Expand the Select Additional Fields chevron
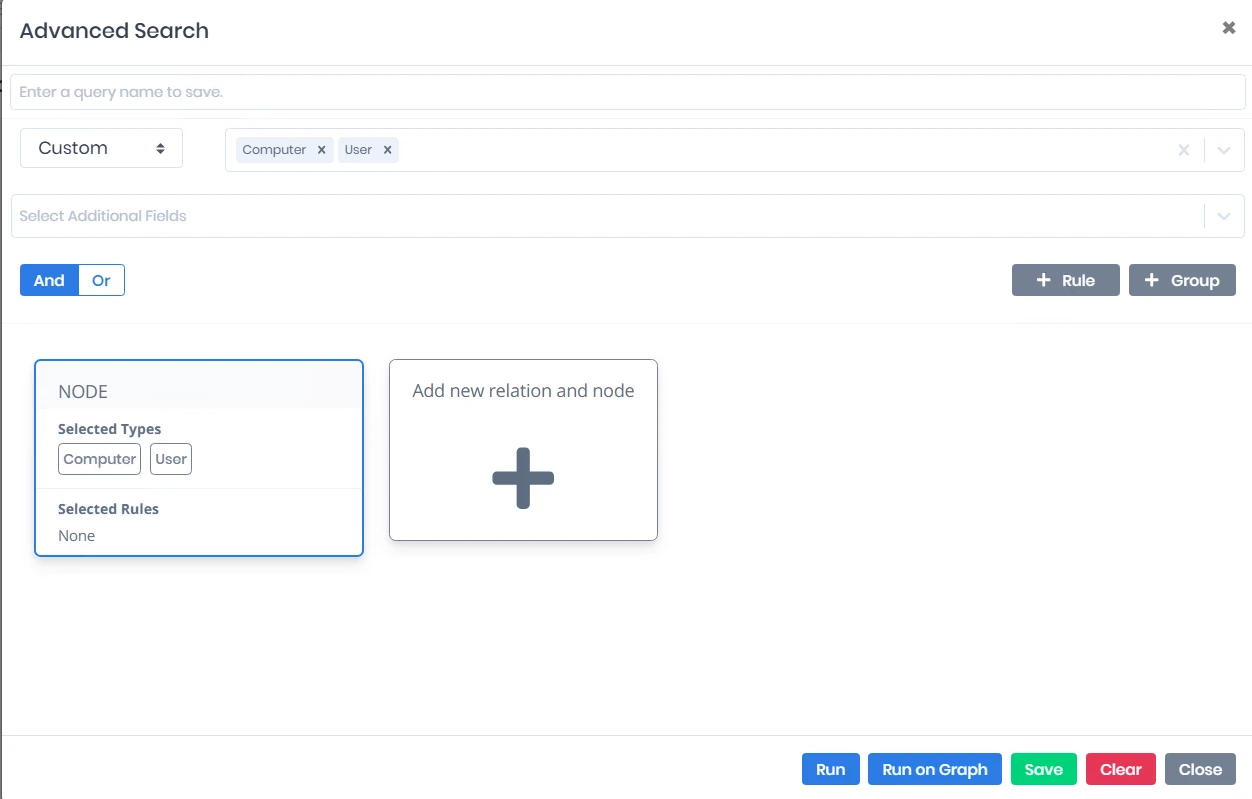1252x799 pixels. (x=1224, y=216)
